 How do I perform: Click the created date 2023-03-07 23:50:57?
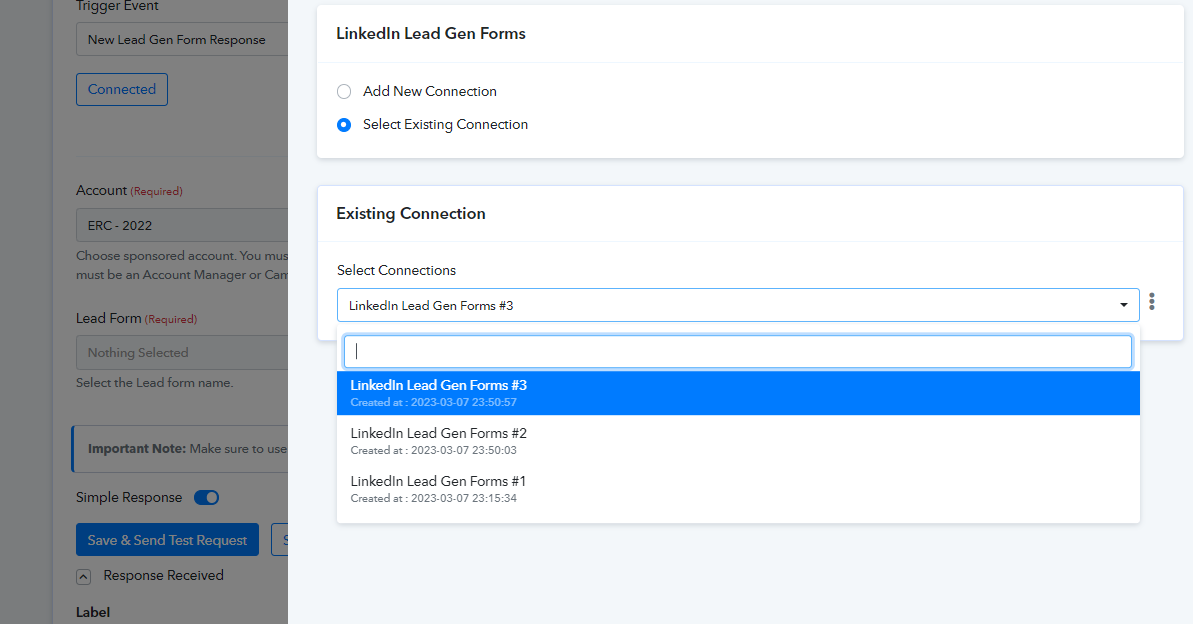click(x=463, y=403)
